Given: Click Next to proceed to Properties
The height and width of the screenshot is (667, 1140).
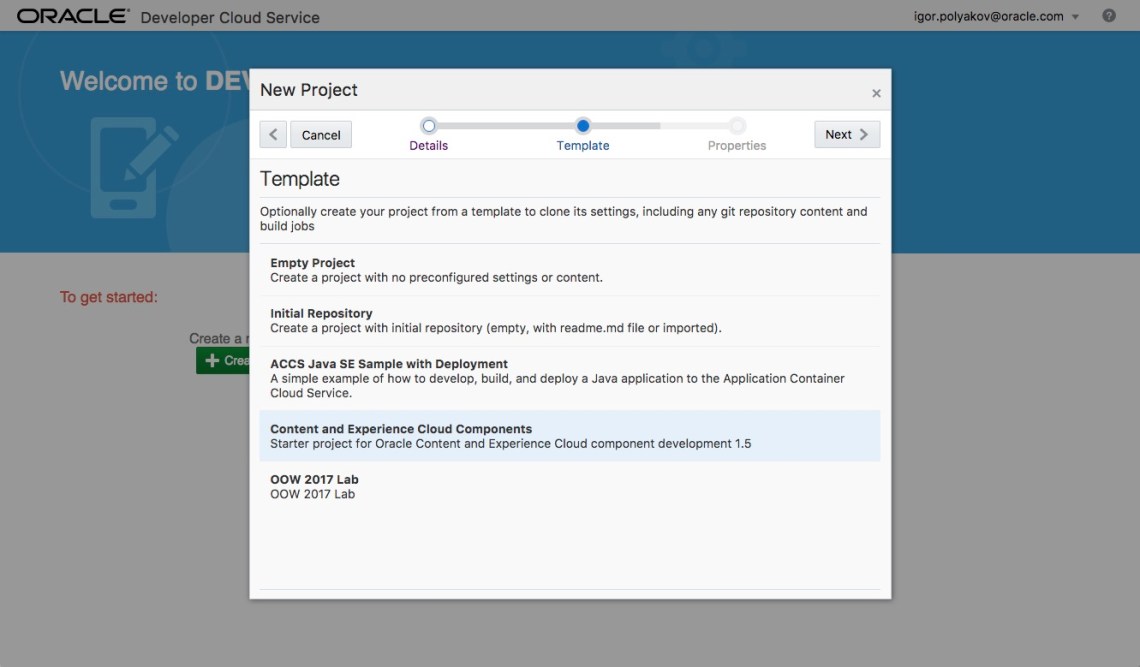Looking at the screenshot, I should [x=847, y=135].
